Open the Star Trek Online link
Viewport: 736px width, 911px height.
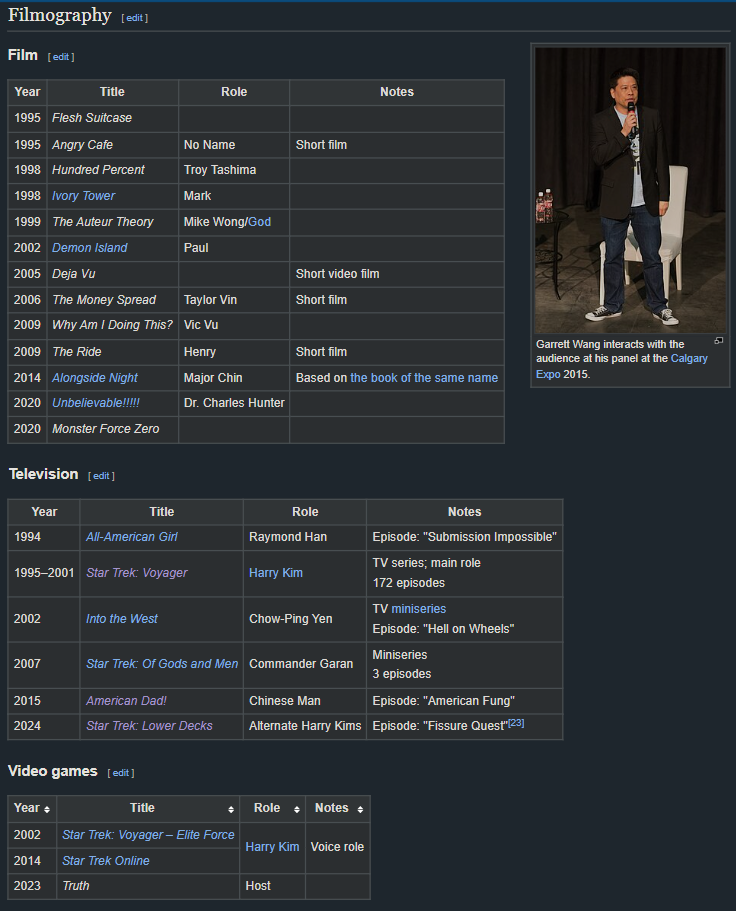tap(106, 860)
